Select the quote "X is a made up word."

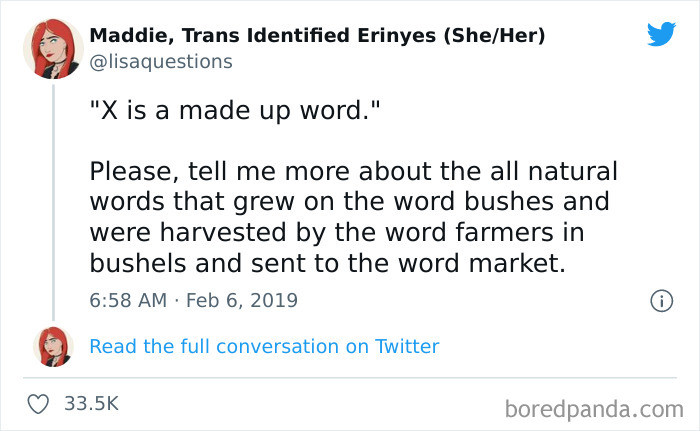pos(235,110)
